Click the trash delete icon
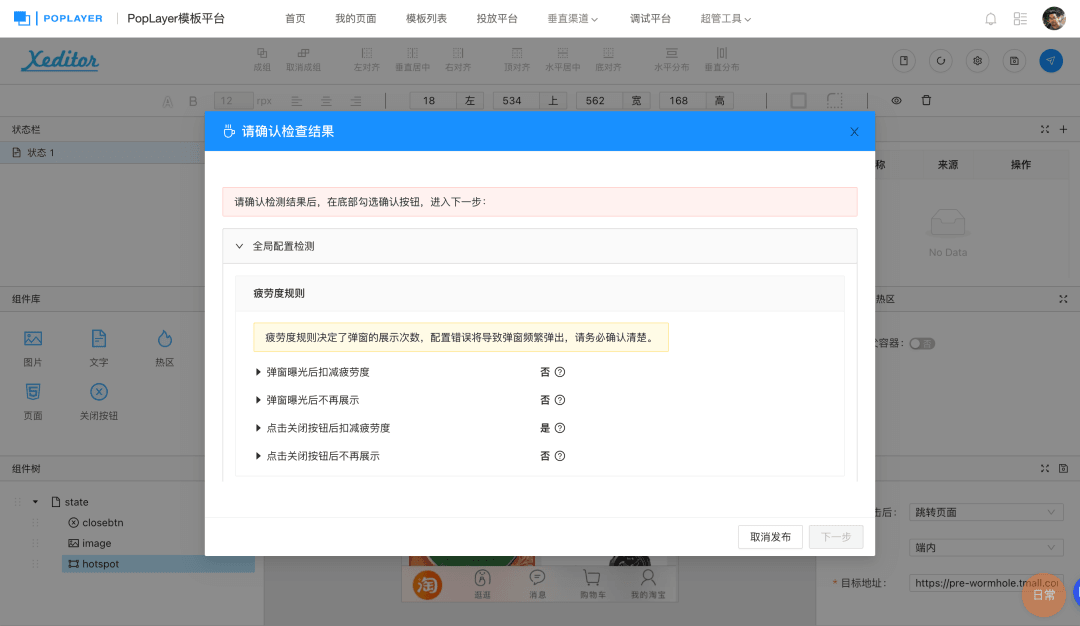 (x=926, y=101)
